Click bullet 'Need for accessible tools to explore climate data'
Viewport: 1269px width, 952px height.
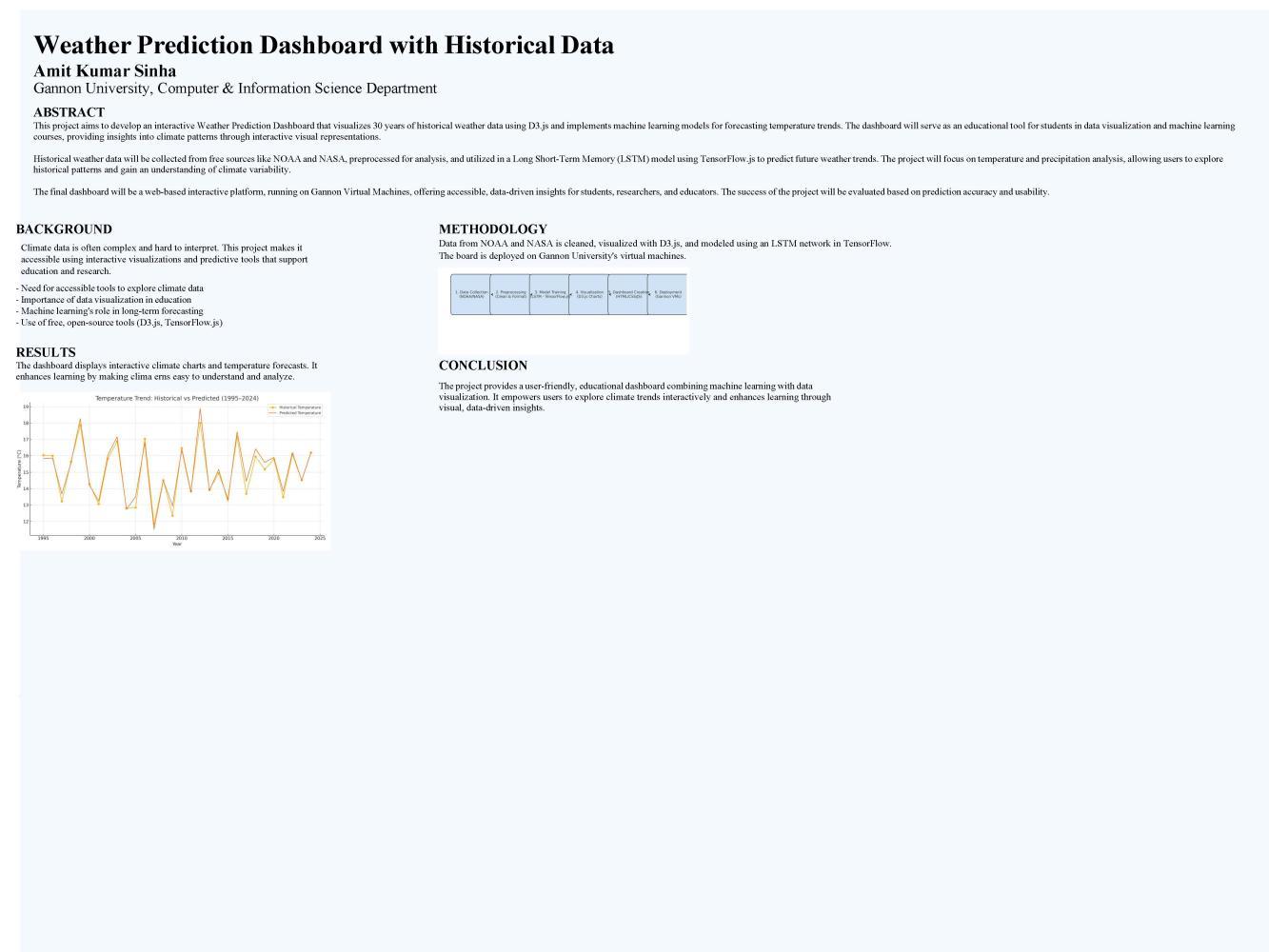109,288
